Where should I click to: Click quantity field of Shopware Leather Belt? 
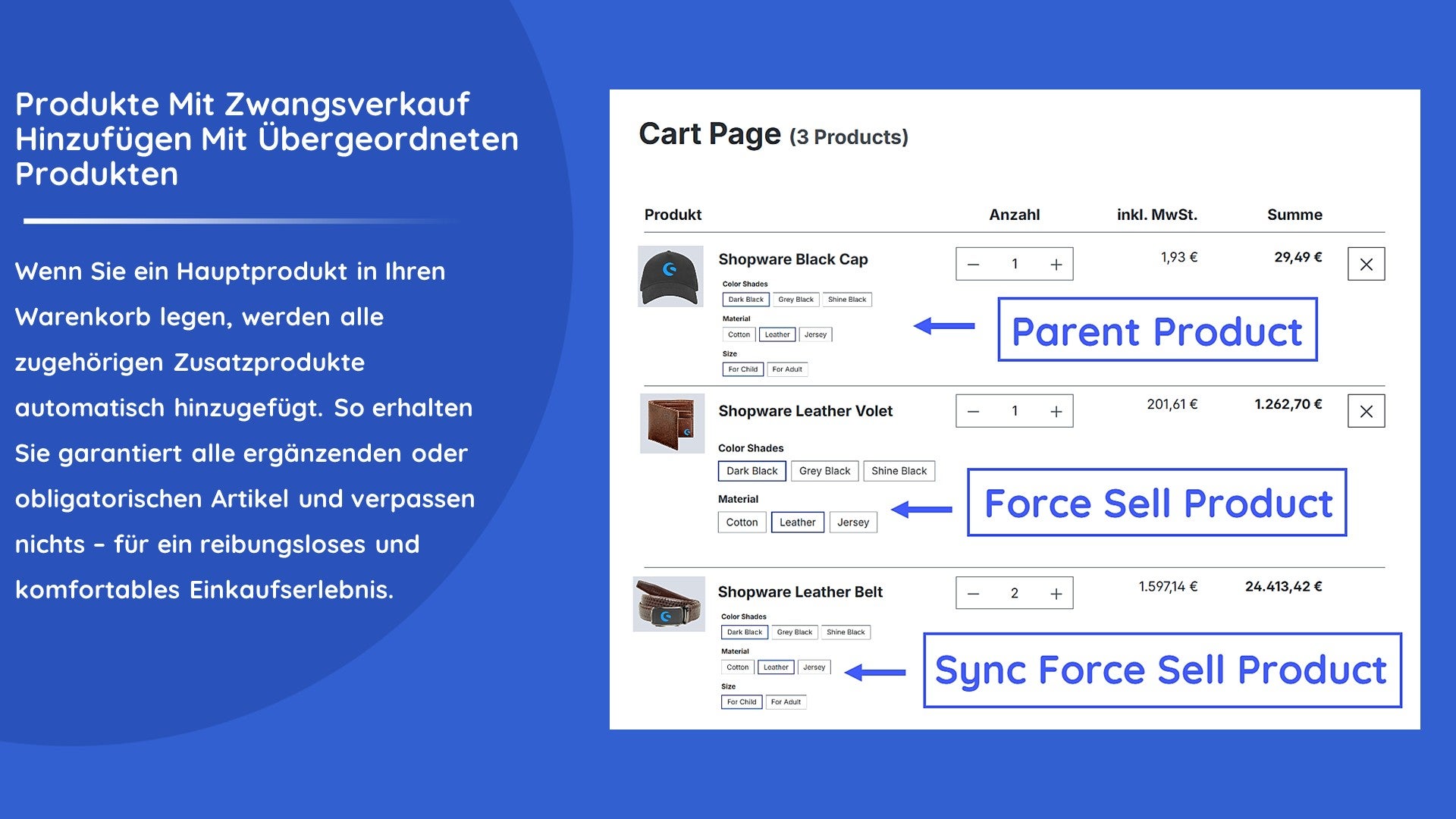pos(1014,594)
